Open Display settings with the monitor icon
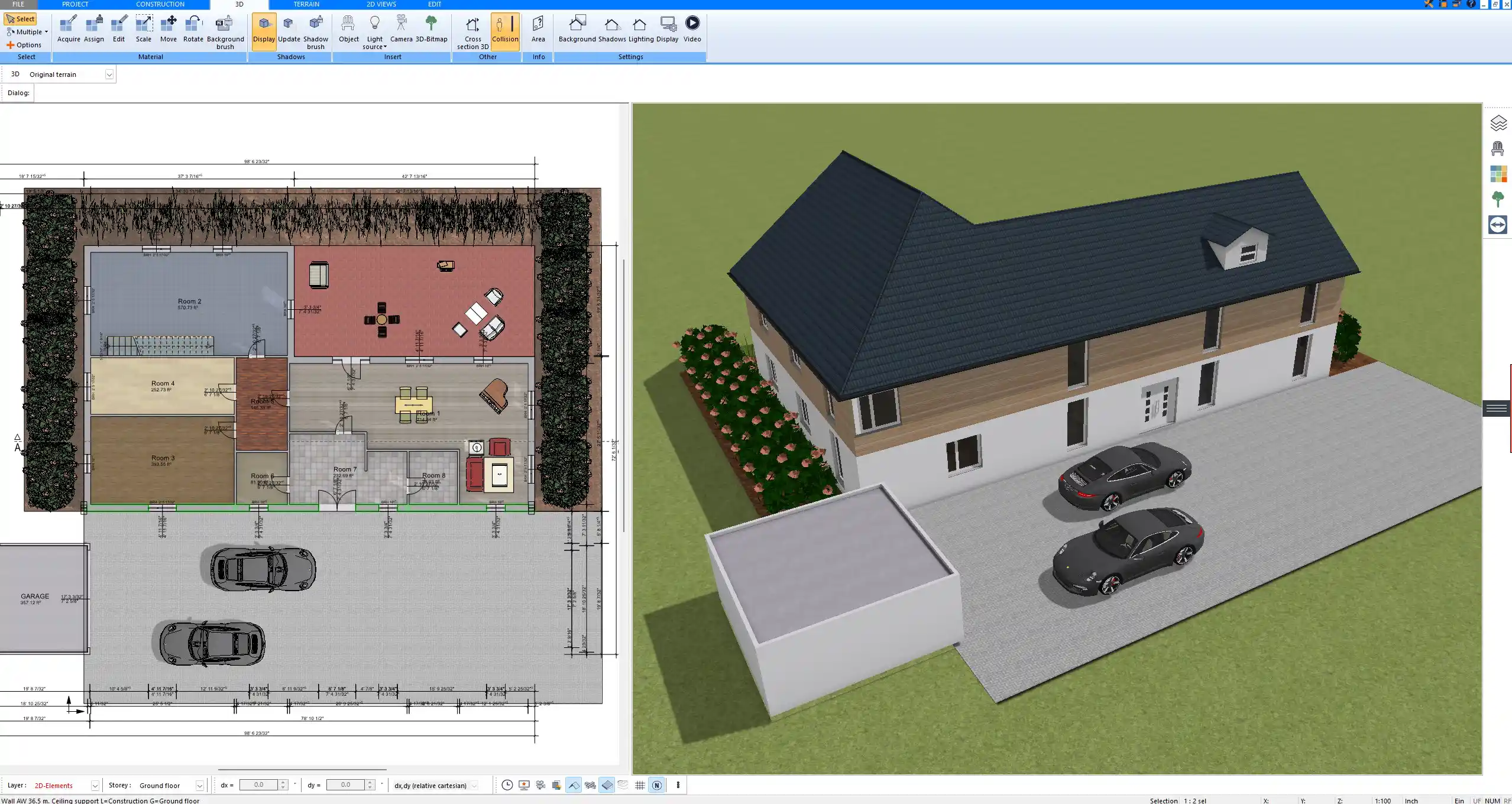Image resolution: width=1512 pixels, height=804 pixels. (x=668, y=30)
